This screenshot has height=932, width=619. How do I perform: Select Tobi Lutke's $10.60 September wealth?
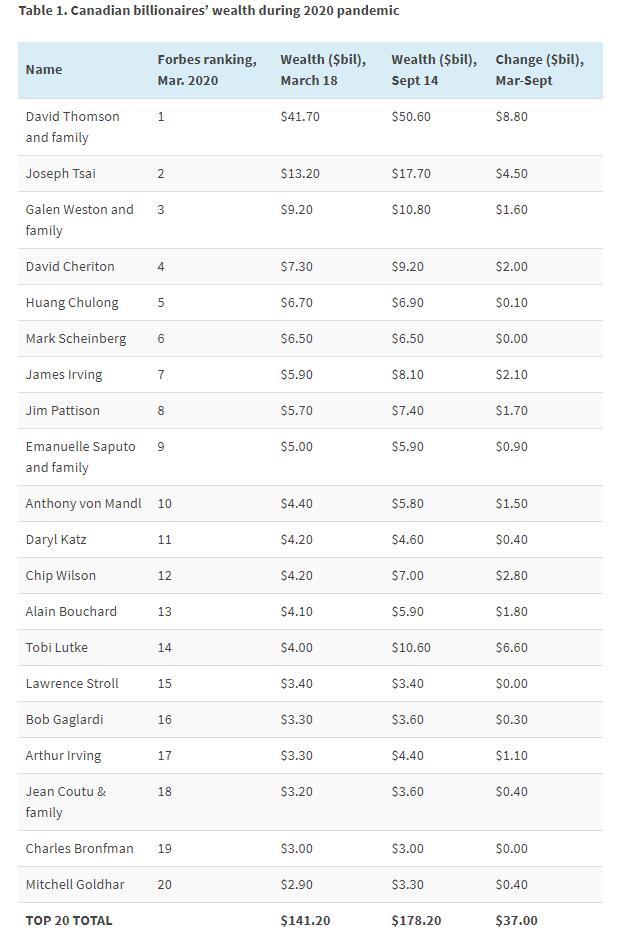[411, 647]
